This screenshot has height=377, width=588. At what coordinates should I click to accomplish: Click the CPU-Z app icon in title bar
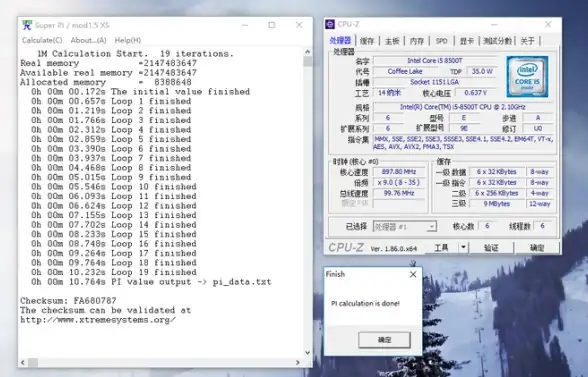coord(330,24)
